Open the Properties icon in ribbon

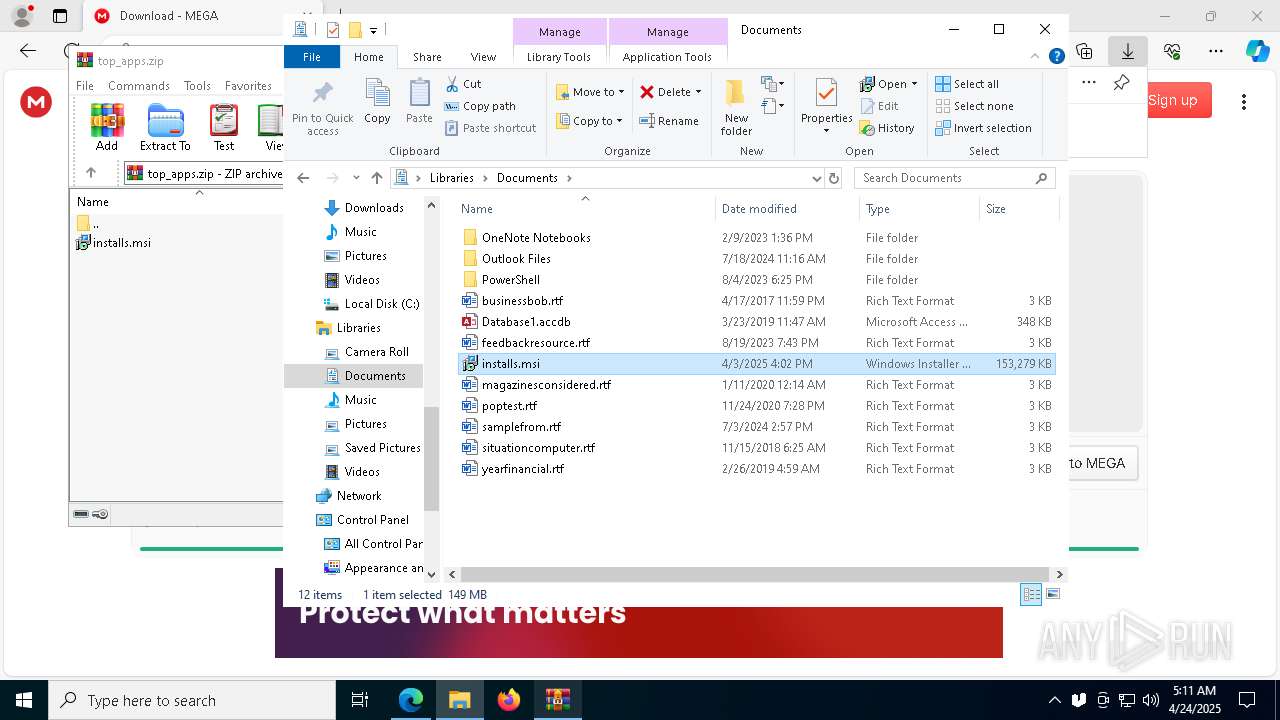click(x=826, y=95)
